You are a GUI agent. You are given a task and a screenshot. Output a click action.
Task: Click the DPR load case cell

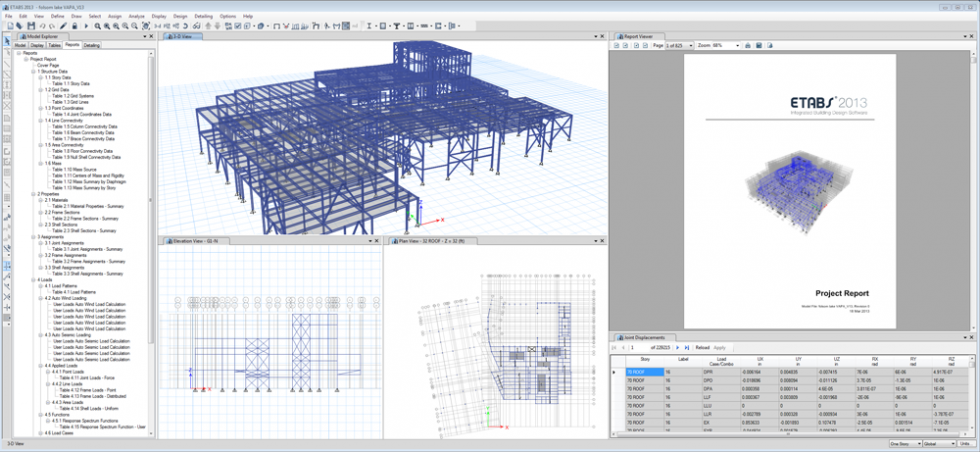pyautogui.click(x=721, y=371)
